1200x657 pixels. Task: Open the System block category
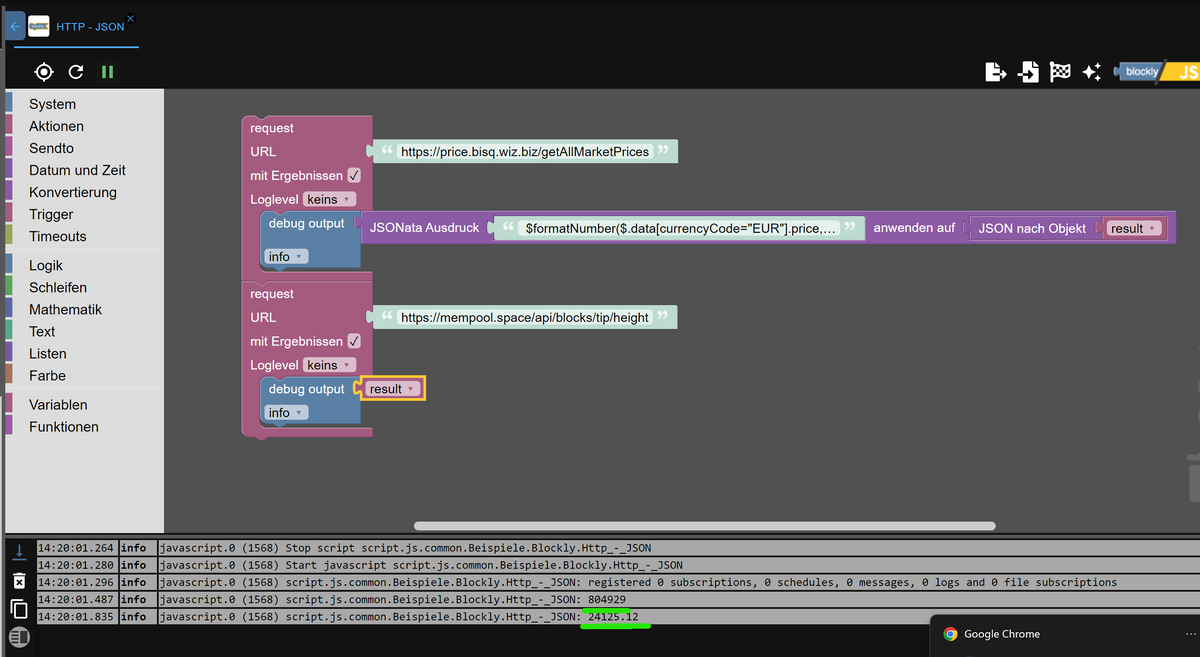[x=52, y=104]
